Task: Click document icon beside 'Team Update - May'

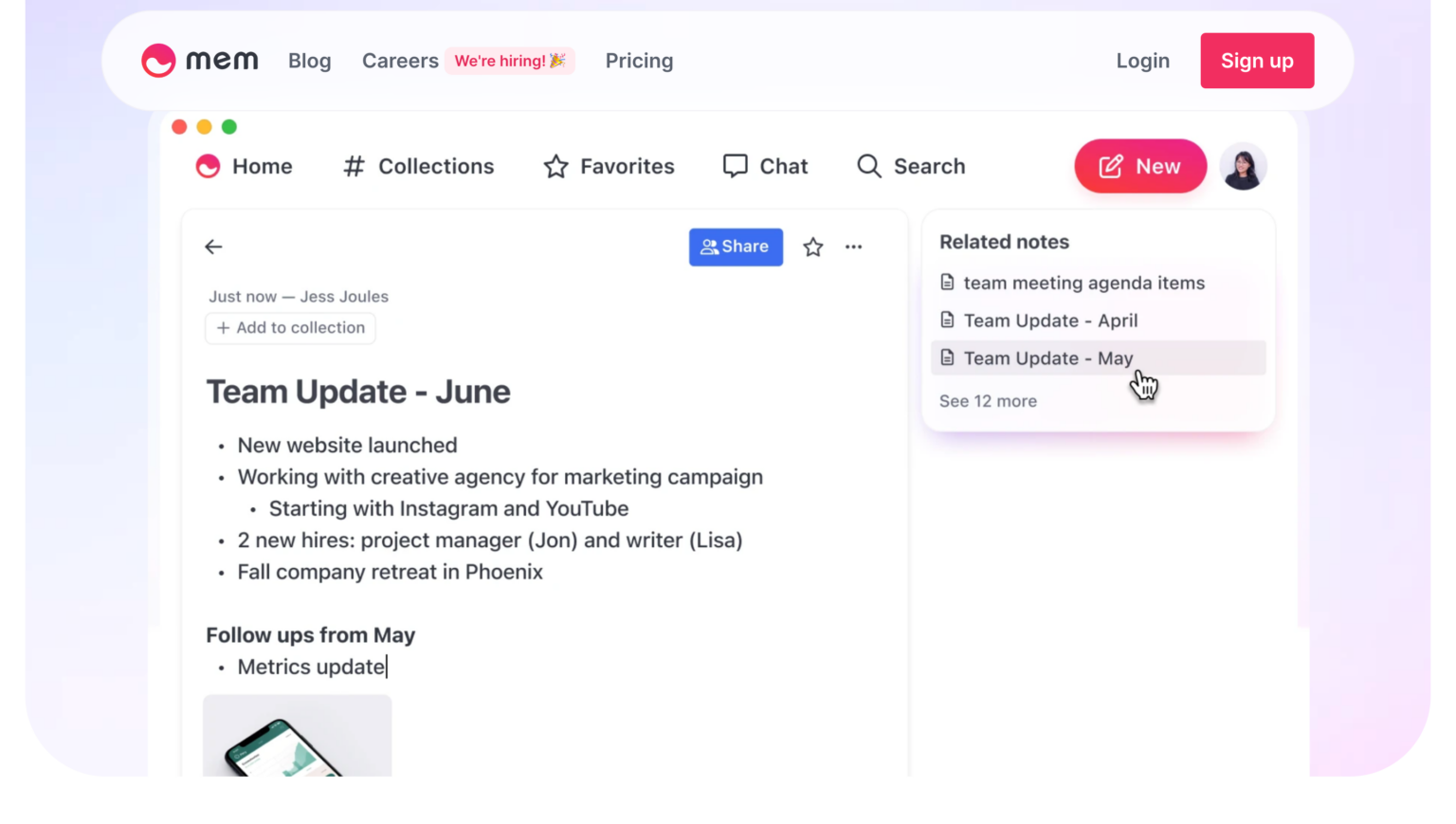Action: (x=947, y=357)
